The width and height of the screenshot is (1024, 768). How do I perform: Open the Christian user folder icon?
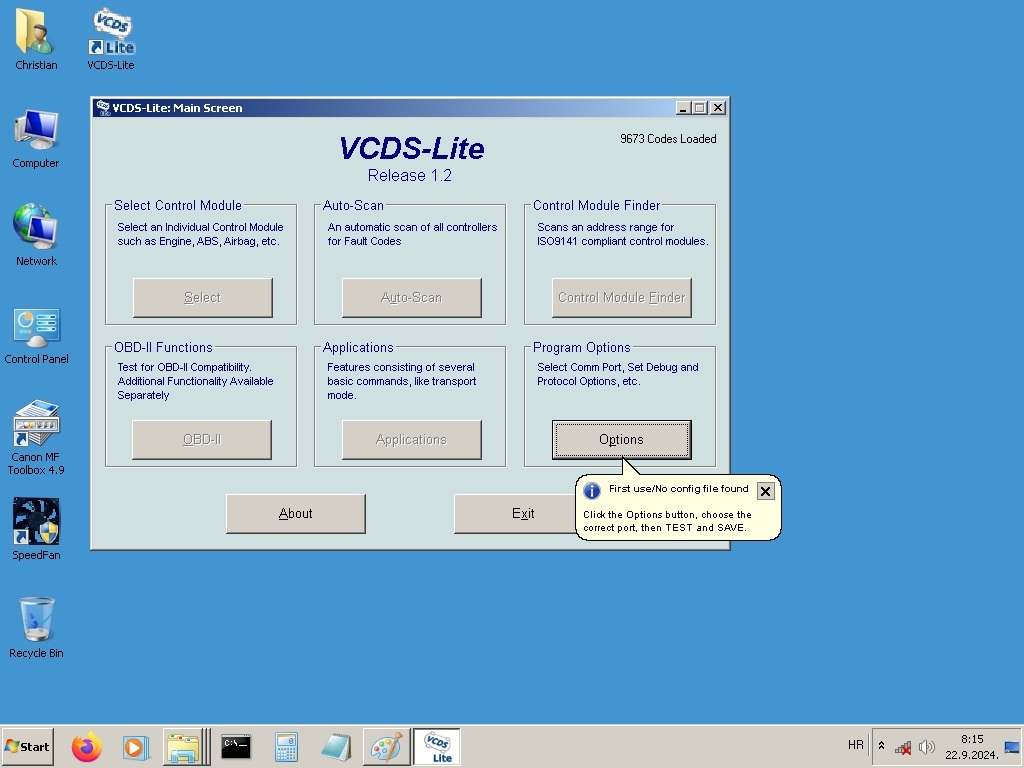[x=36, y=39]
